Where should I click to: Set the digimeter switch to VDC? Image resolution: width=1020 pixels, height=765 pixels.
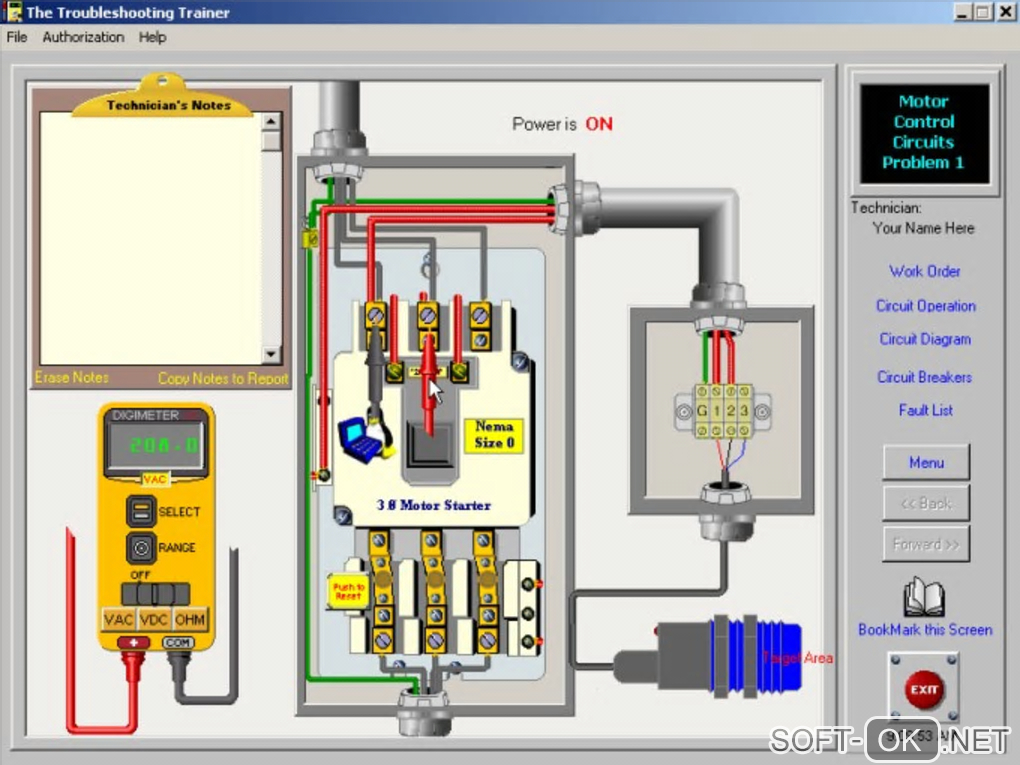coord(154,619)
